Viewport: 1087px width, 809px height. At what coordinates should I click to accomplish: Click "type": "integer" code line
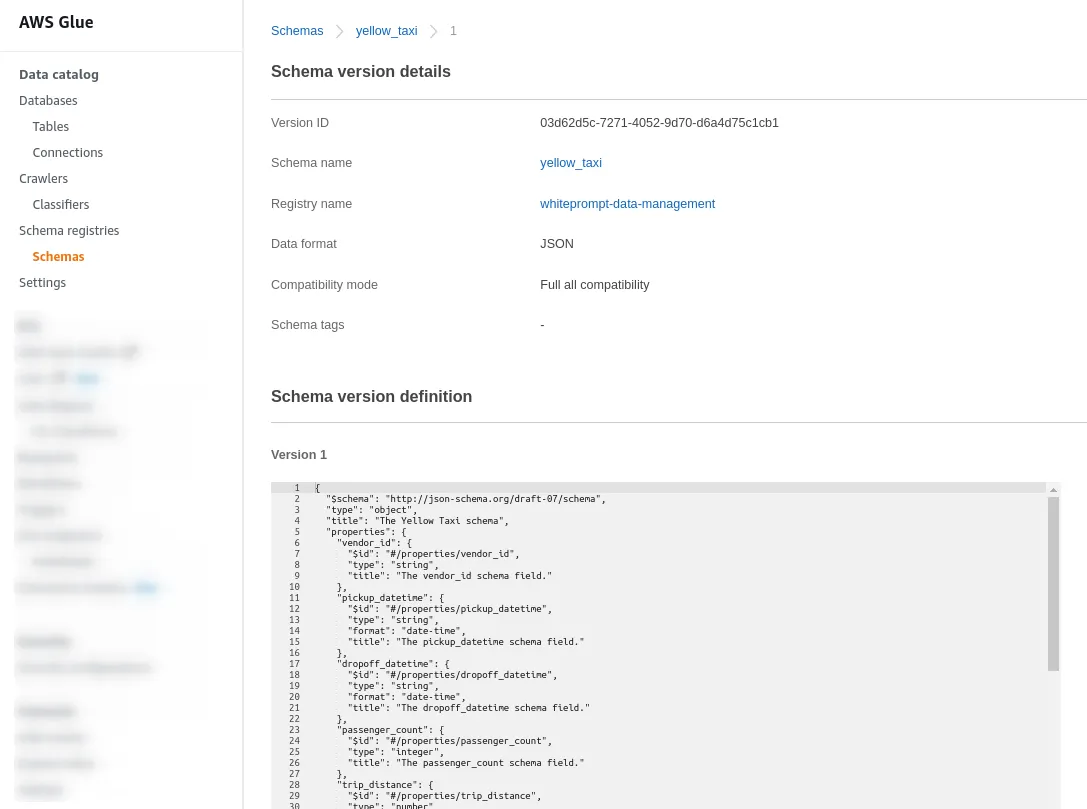tap(396, 752)
